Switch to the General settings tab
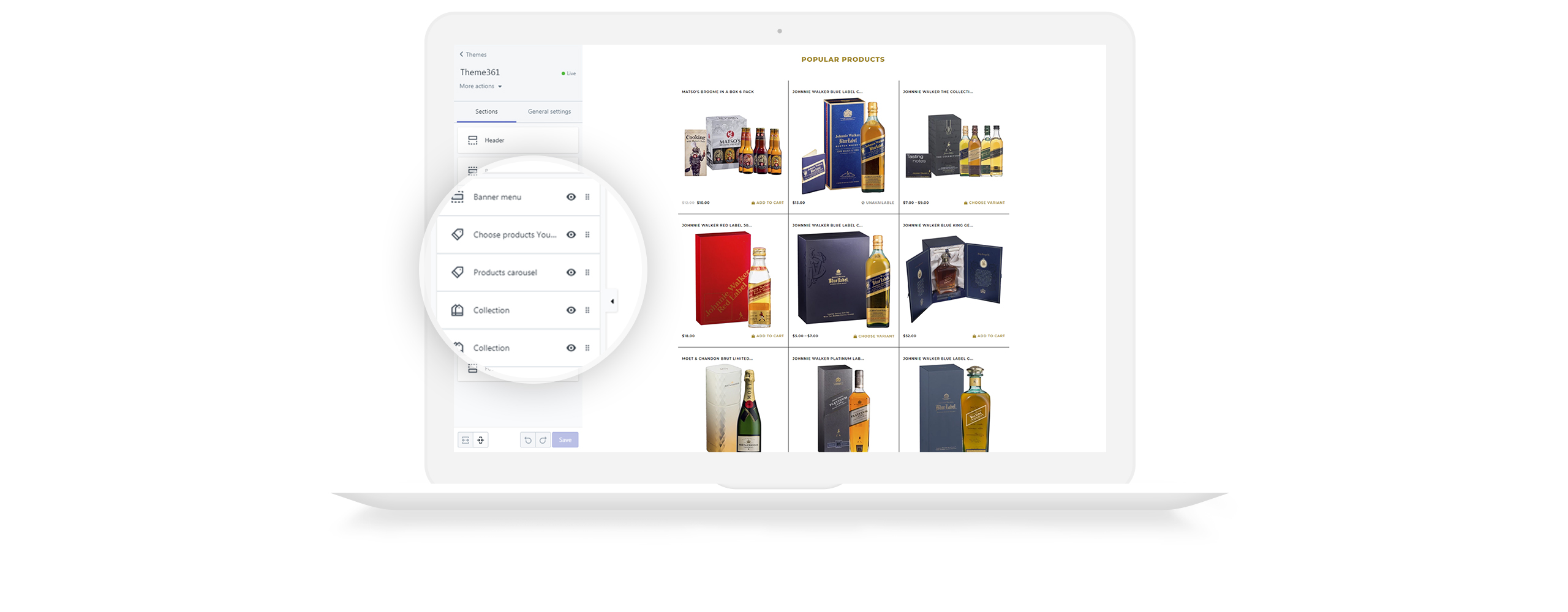 [x=549, y=111]
